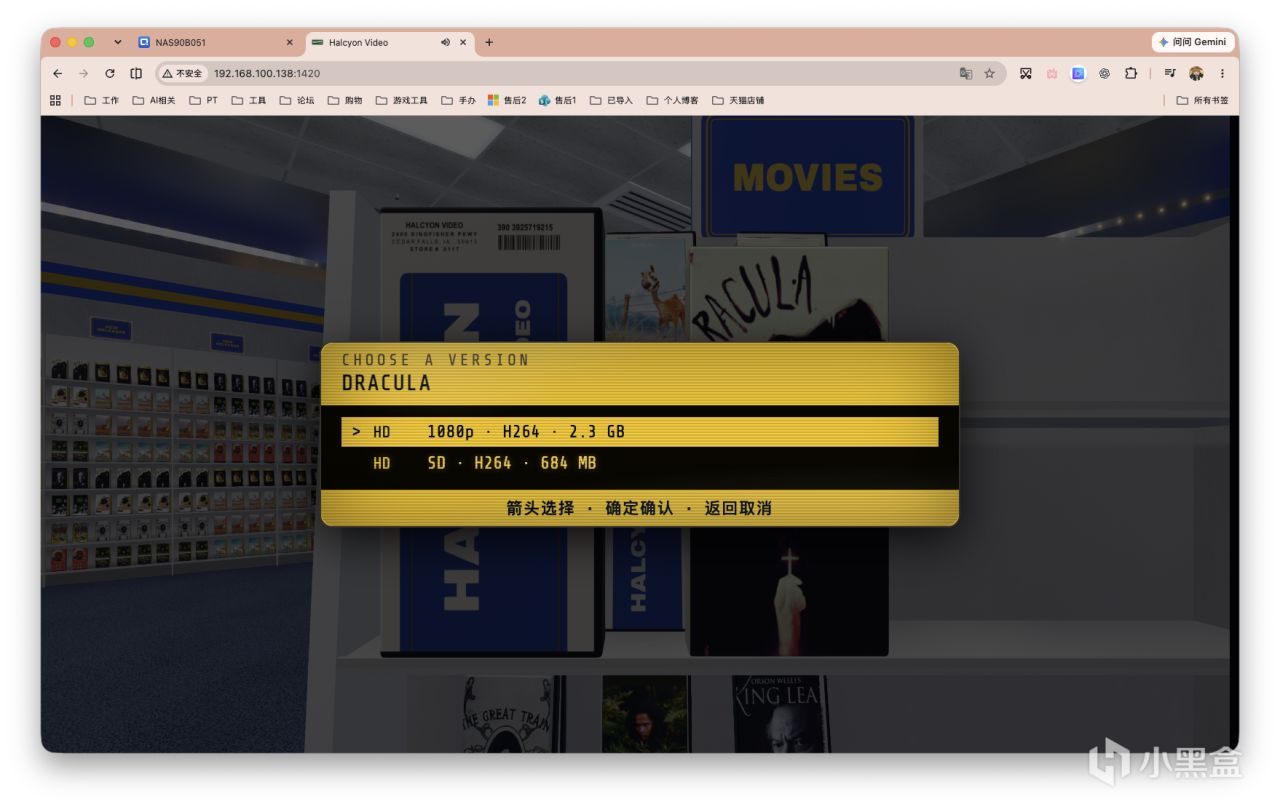
Task: Open the 手办 bookmark folder
Action: coord(458,100)
